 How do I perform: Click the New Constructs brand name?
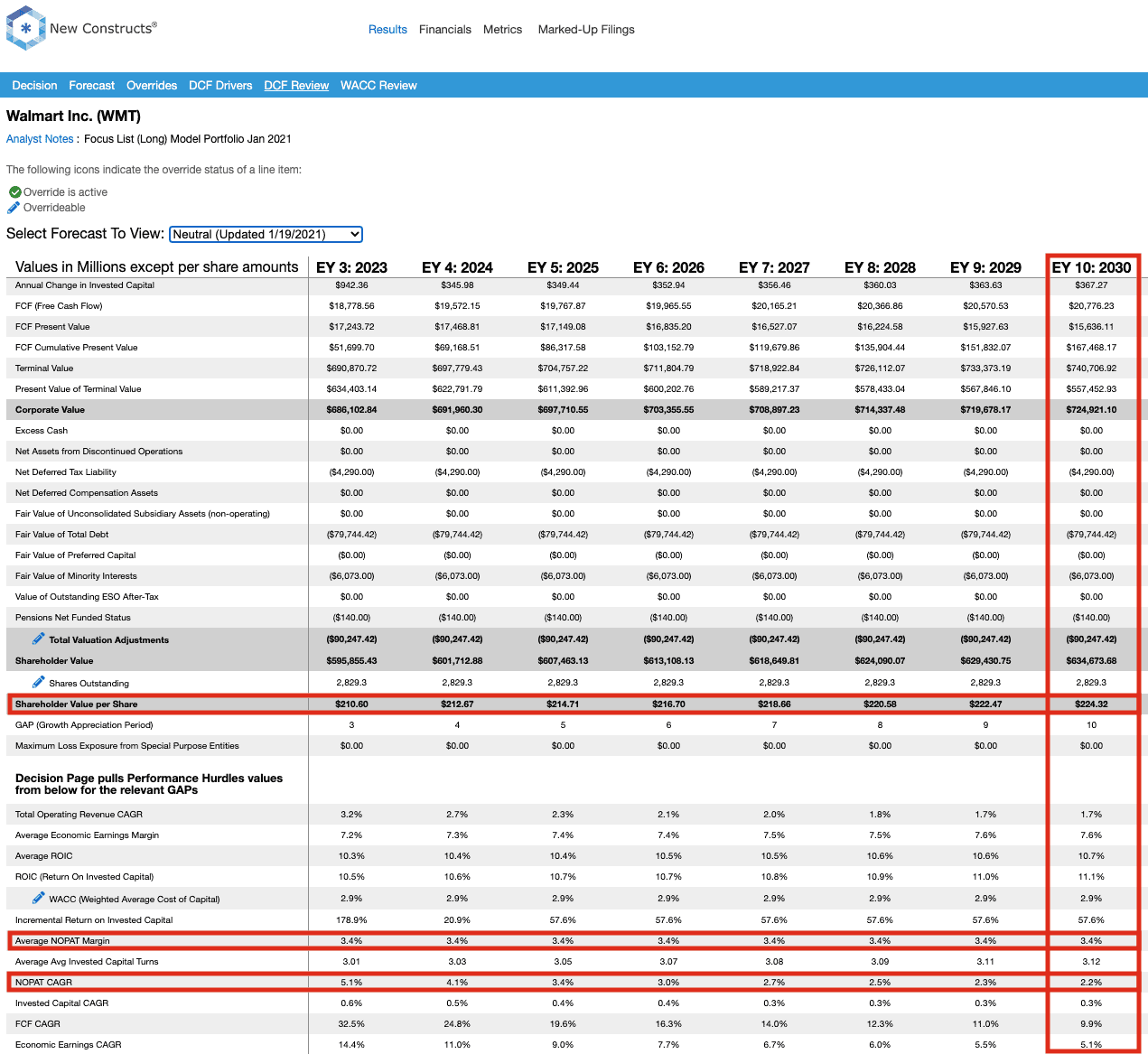click(103, 28)
